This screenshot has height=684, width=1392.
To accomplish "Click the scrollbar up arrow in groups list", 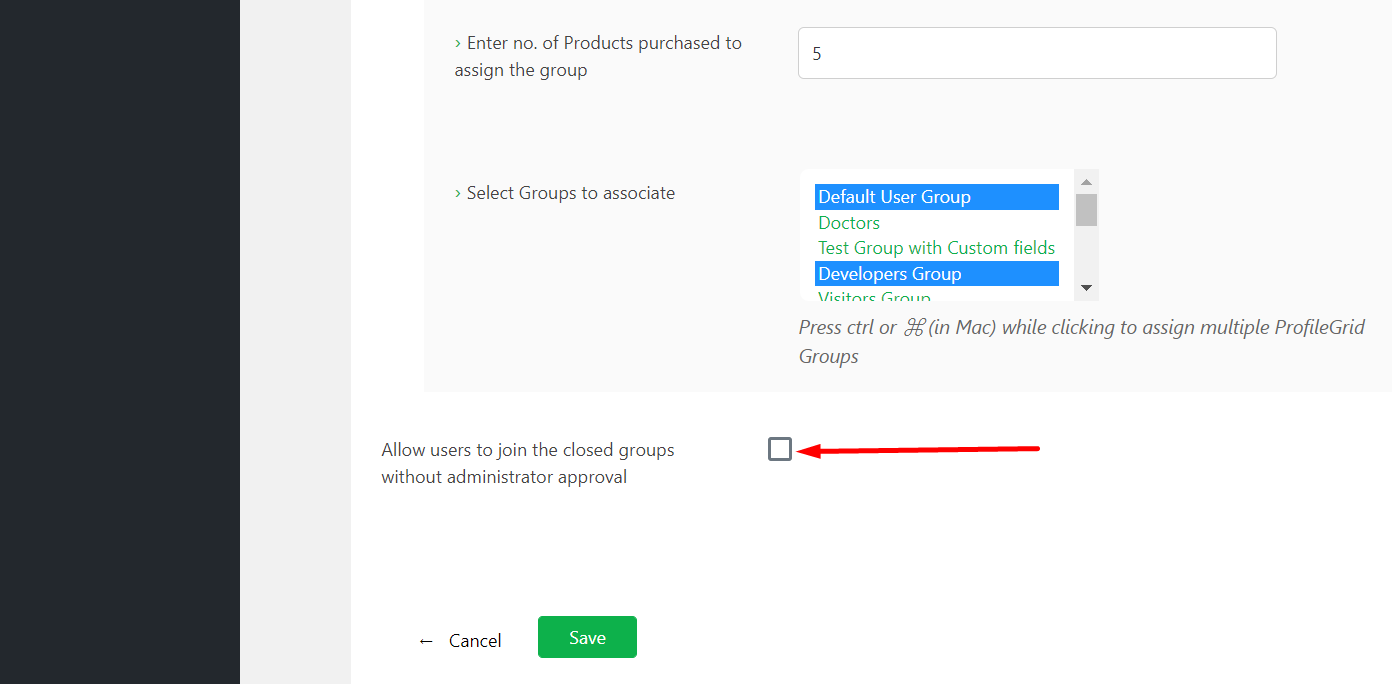I will coord(1086,180).
